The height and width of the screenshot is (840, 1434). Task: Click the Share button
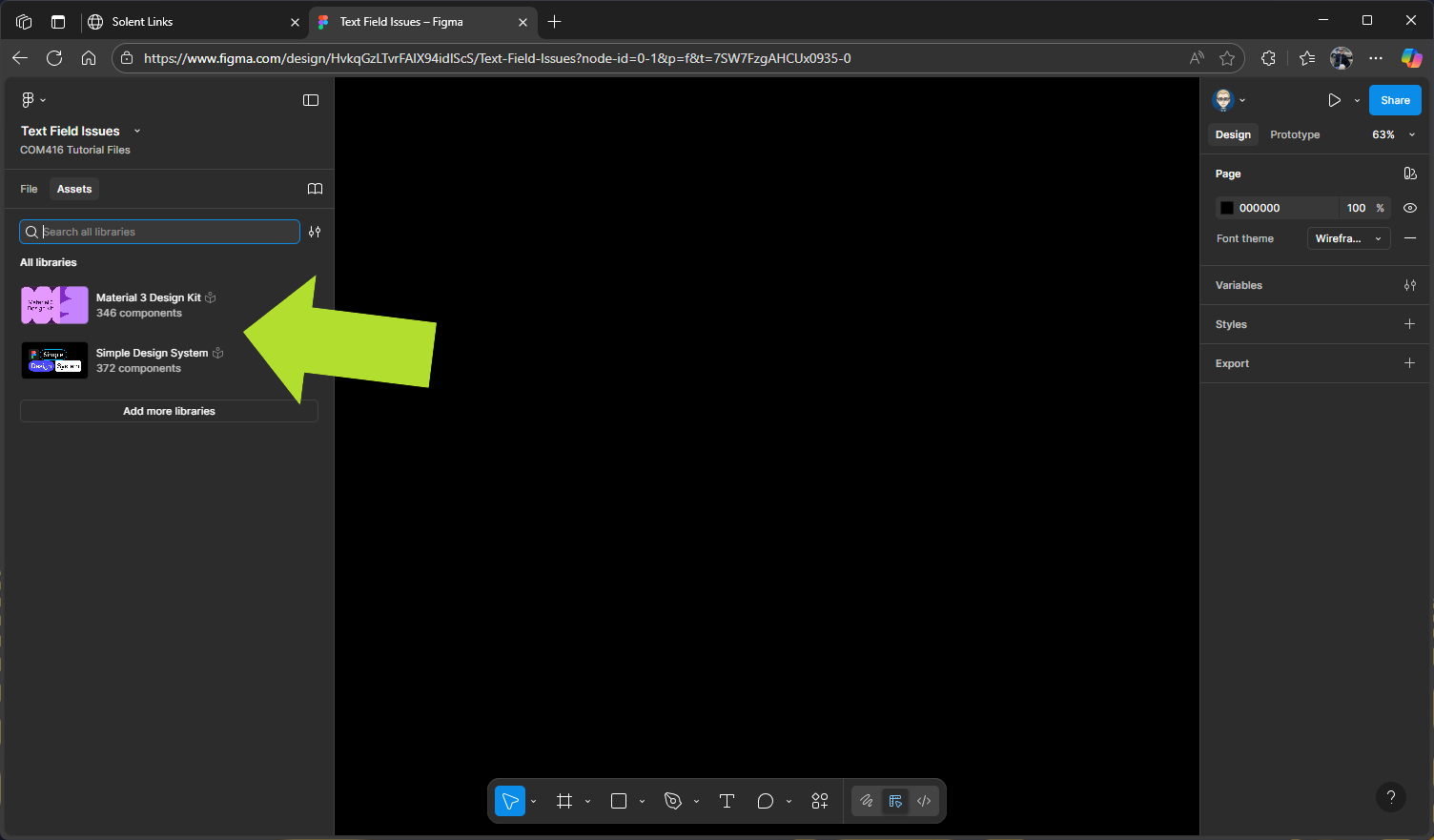click(x=1395, y=100)
